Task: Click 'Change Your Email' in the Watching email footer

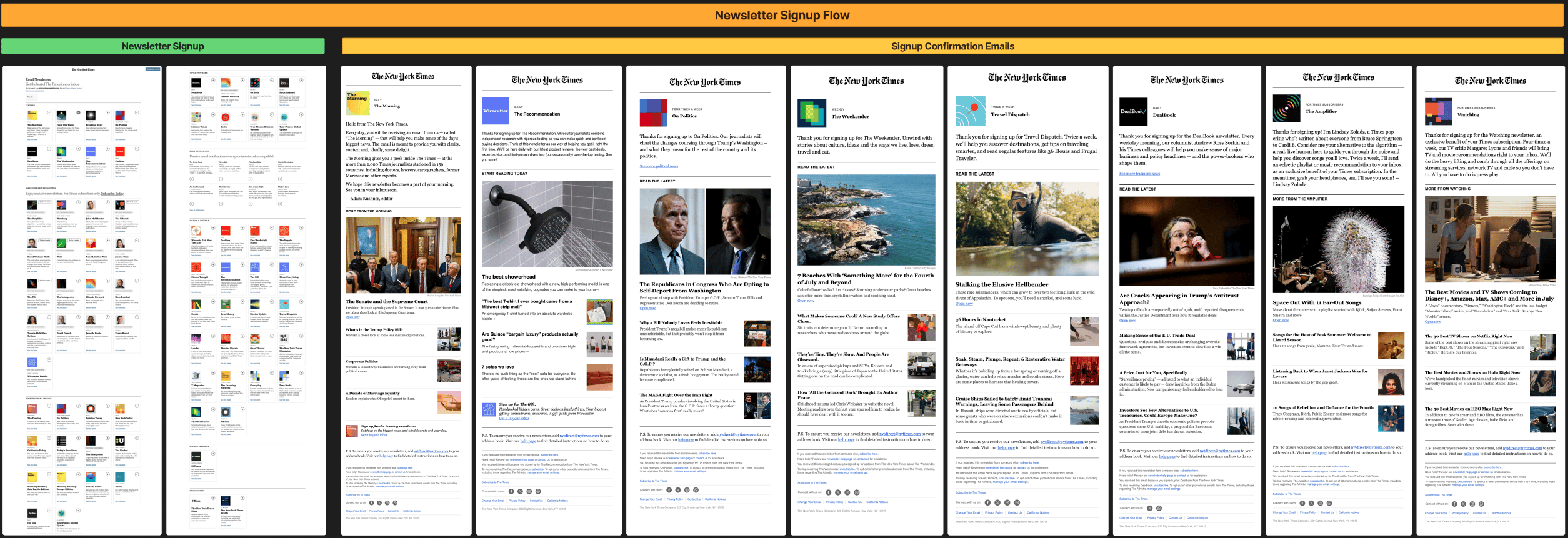Action: point(1436,513)
